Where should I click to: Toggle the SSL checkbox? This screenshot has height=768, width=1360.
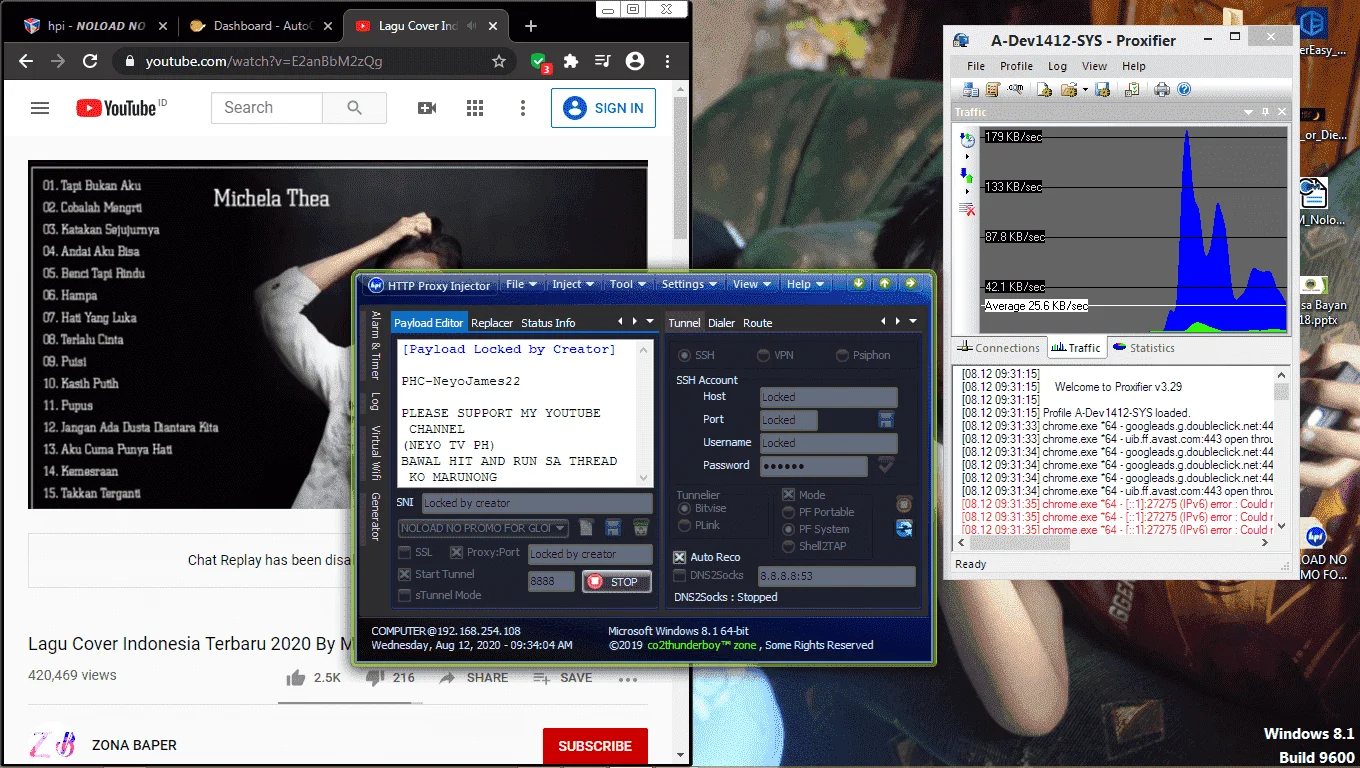(x=405, y=552)
